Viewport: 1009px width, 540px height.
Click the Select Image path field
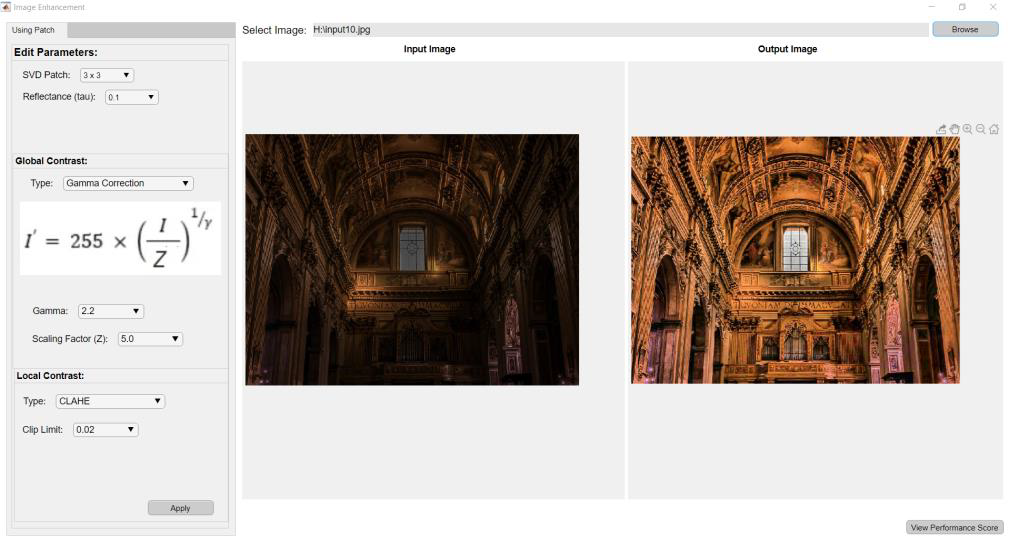pos(620,30)
